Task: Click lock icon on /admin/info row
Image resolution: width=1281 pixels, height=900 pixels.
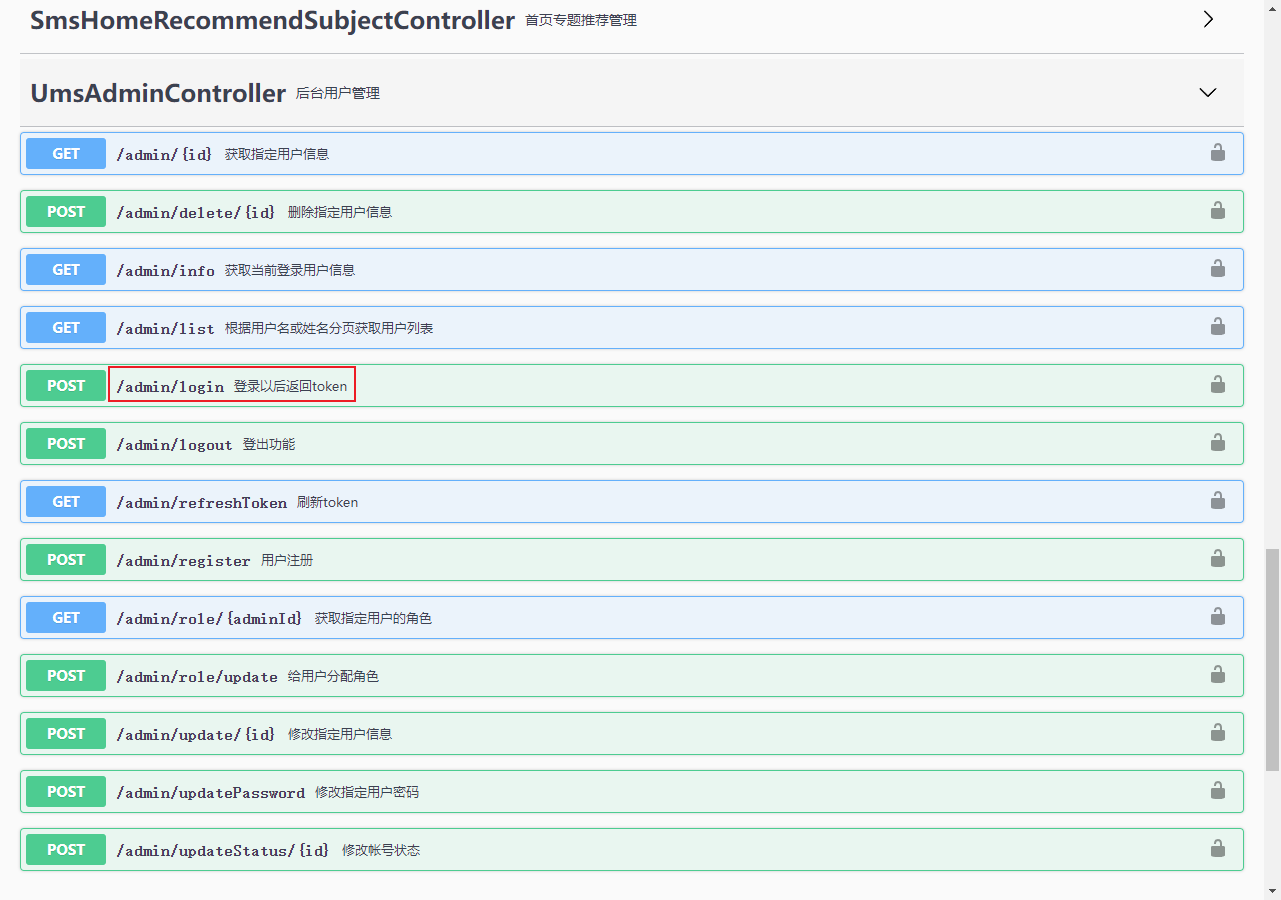Action: point(1217,269)
